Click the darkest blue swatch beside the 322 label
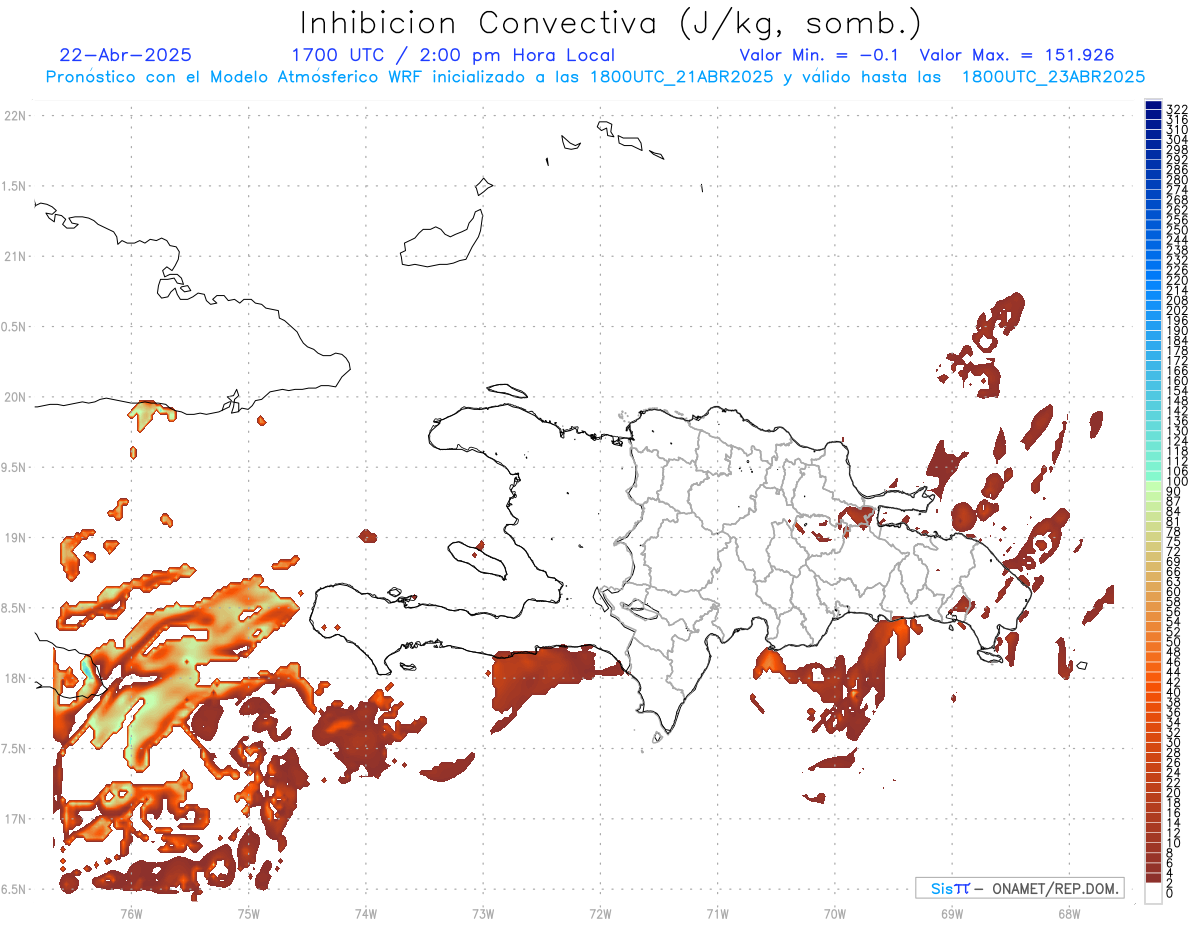The height and width of the screenshot is (927, 1200). click(1153, 106)
